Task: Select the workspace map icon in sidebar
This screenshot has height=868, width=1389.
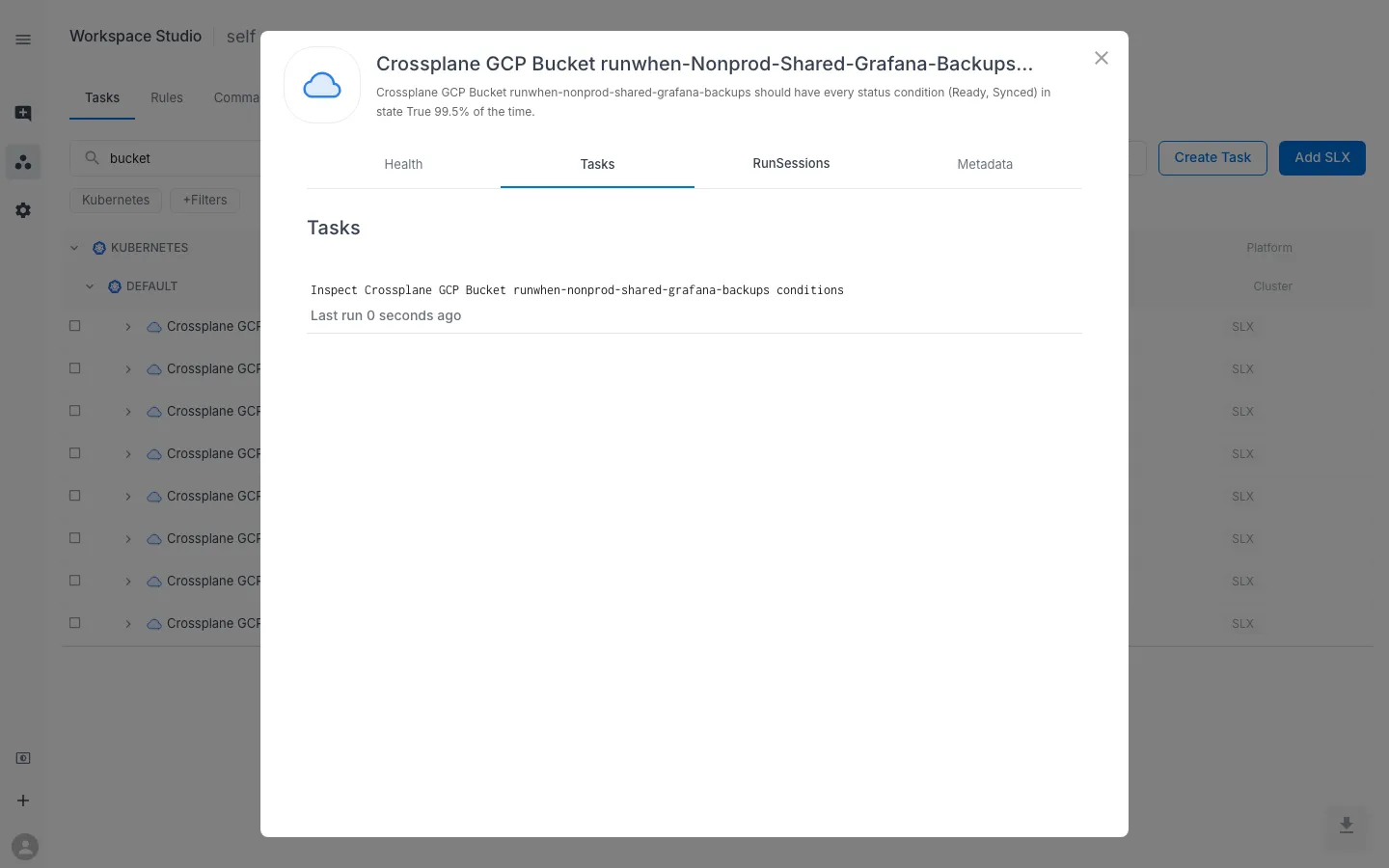Action: [x=23, y=162]
